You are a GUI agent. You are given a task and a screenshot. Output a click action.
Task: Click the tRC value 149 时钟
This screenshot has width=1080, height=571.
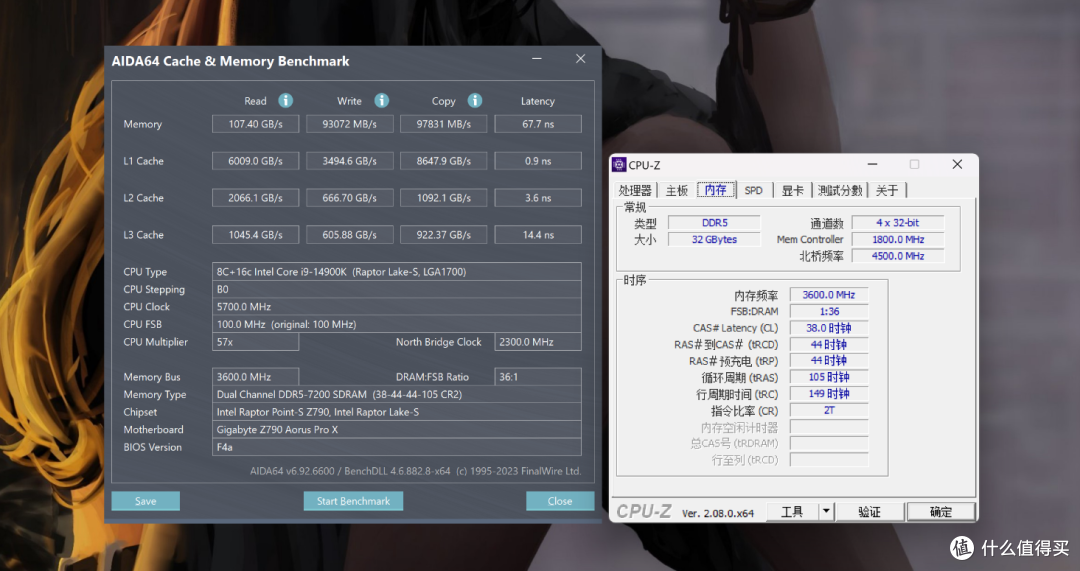pos(829,394)
